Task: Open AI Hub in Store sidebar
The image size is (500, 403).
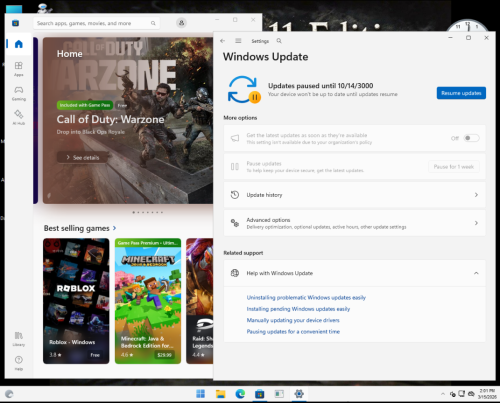Action: (19, 117)
